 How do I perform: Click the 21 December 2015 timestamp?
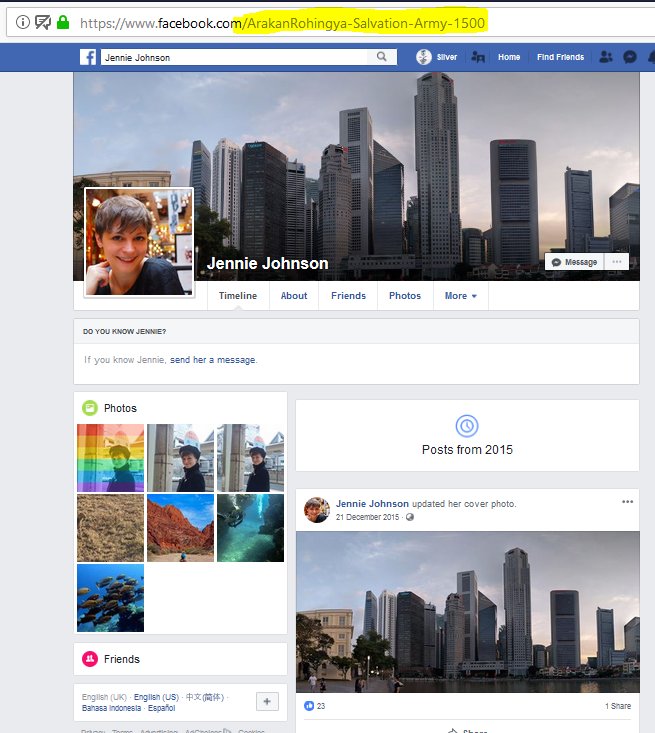point(367,517)
